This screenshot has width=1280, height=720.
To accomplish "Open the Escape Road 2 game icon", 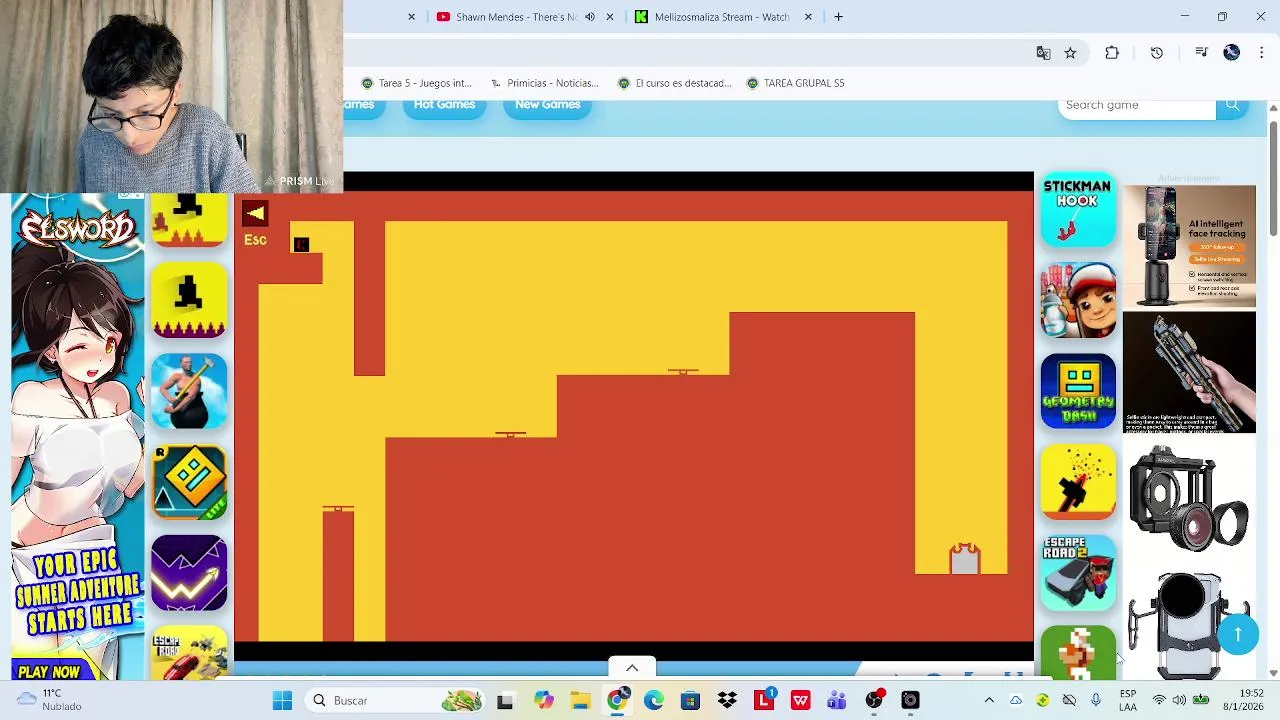I will pyautogui.click(x=1078, y=573).
